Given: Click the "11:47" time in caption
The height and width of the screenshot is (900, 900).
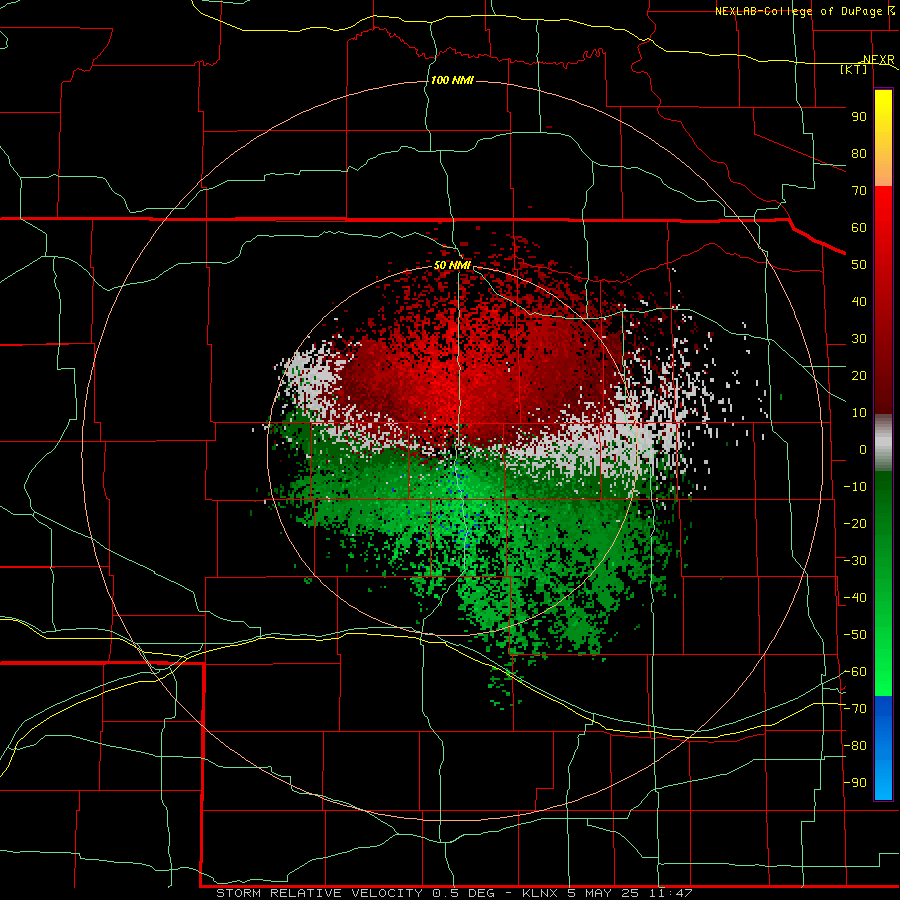Looking at the screenshot, I should (670, 893).
